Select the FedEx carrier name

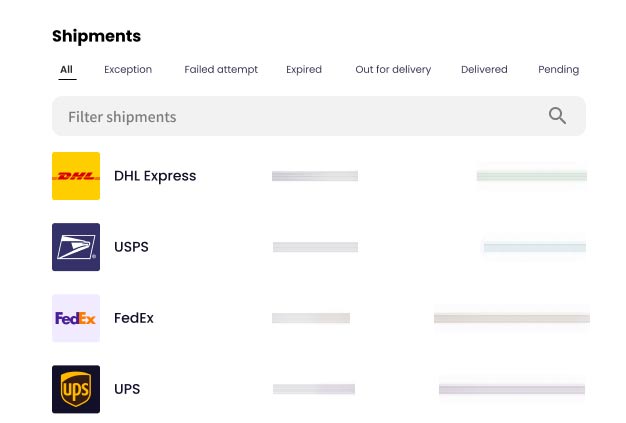pos(134,318)
